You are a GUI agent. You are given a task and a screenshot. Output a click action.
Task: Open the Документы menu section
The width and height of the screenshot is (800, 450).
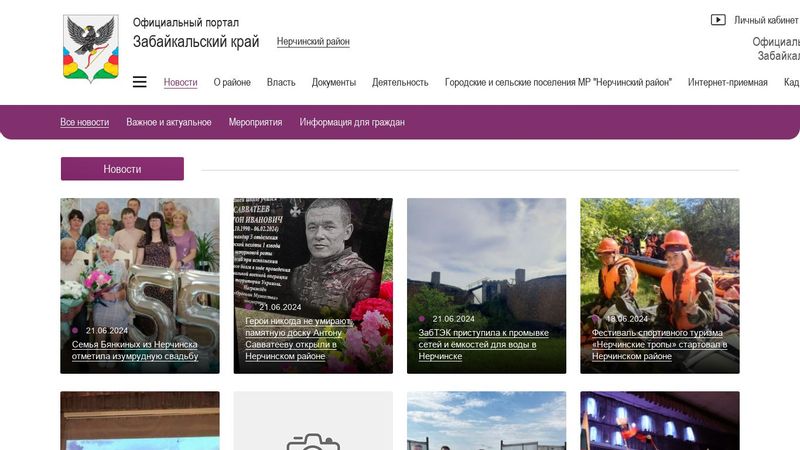tap(334, 82)
